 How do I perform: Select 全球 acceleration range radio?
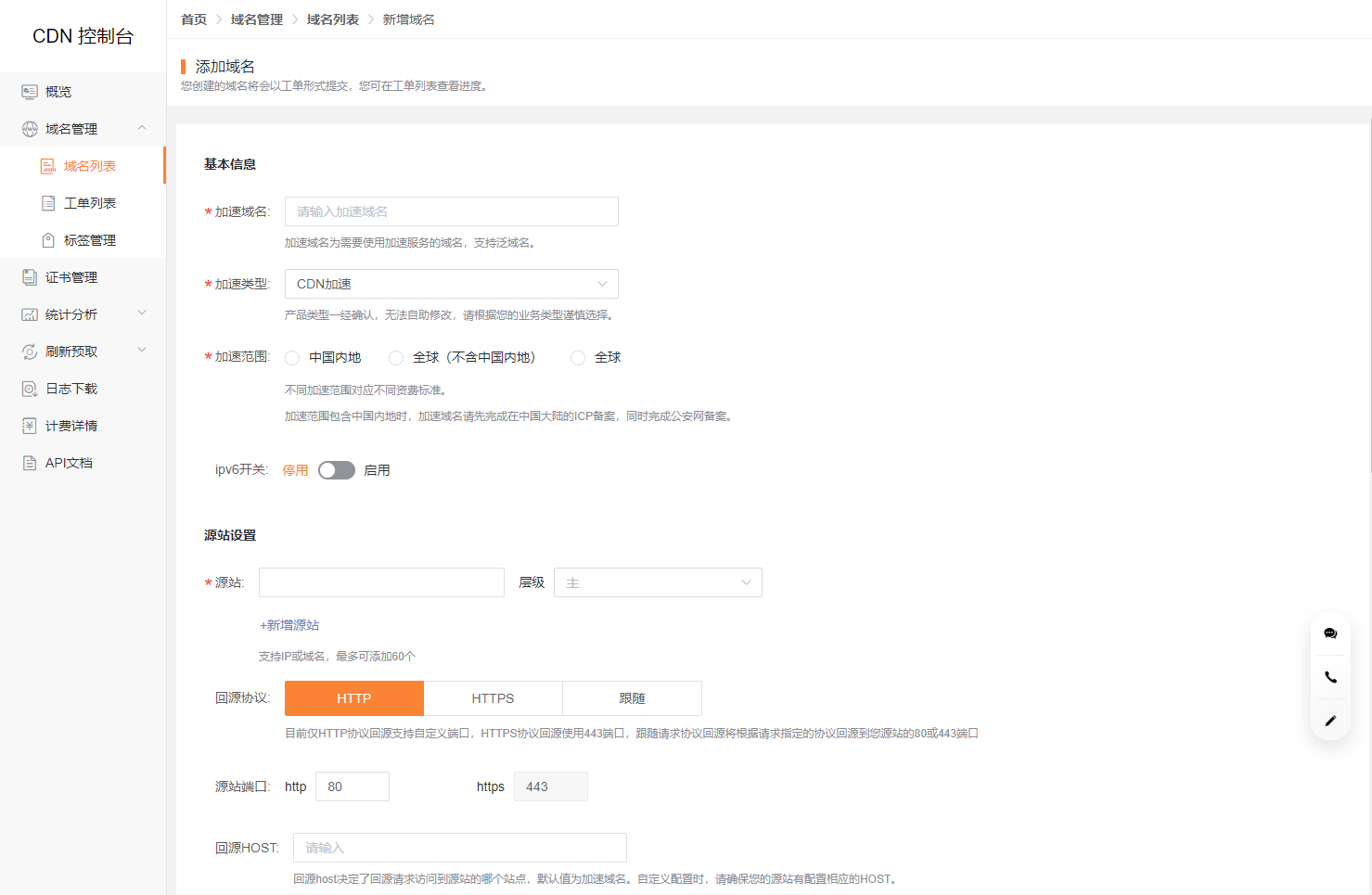point(578,358)
